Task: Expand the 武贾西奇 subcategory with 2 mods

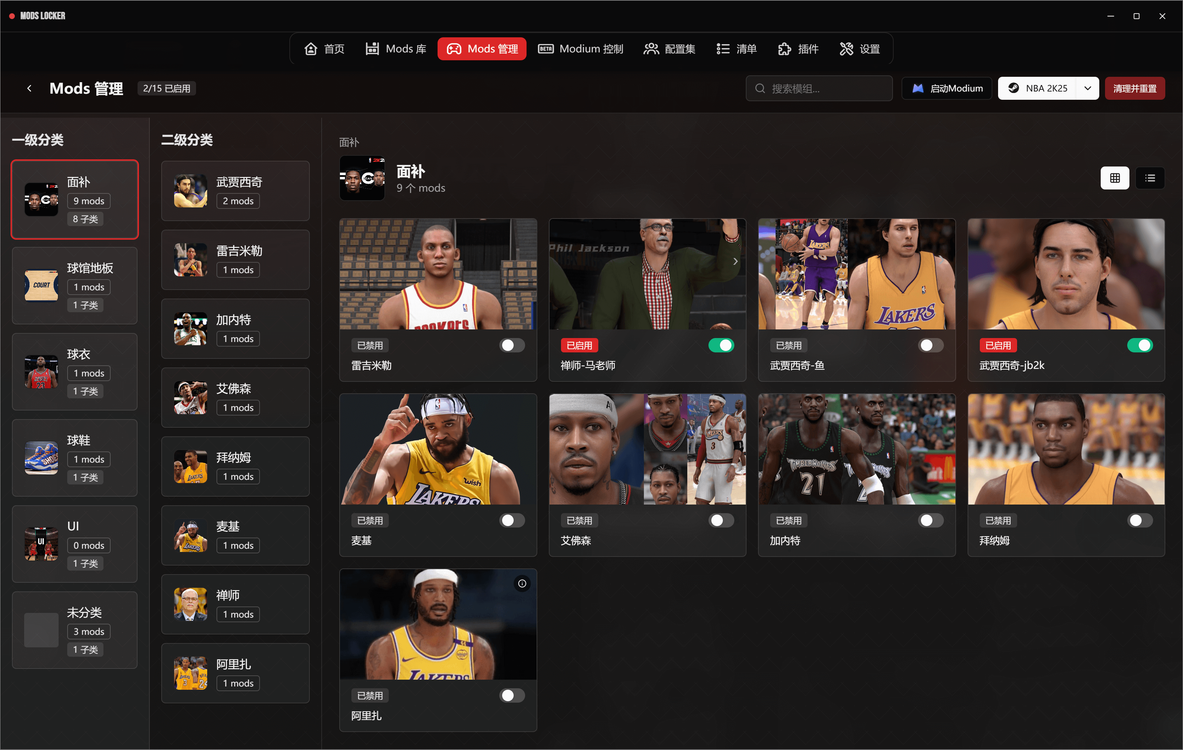Action: pos(235,191)
